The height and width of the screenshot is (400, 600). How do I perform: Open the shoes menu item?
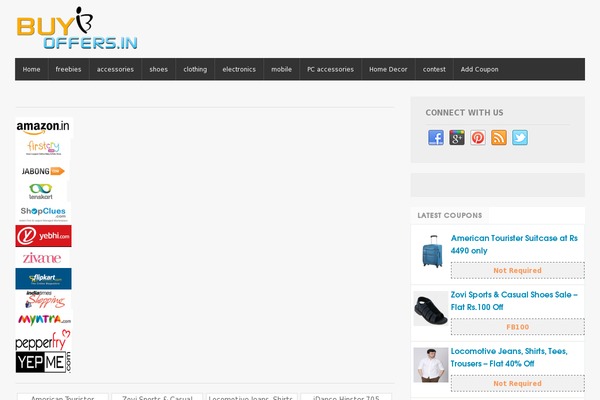158,69
